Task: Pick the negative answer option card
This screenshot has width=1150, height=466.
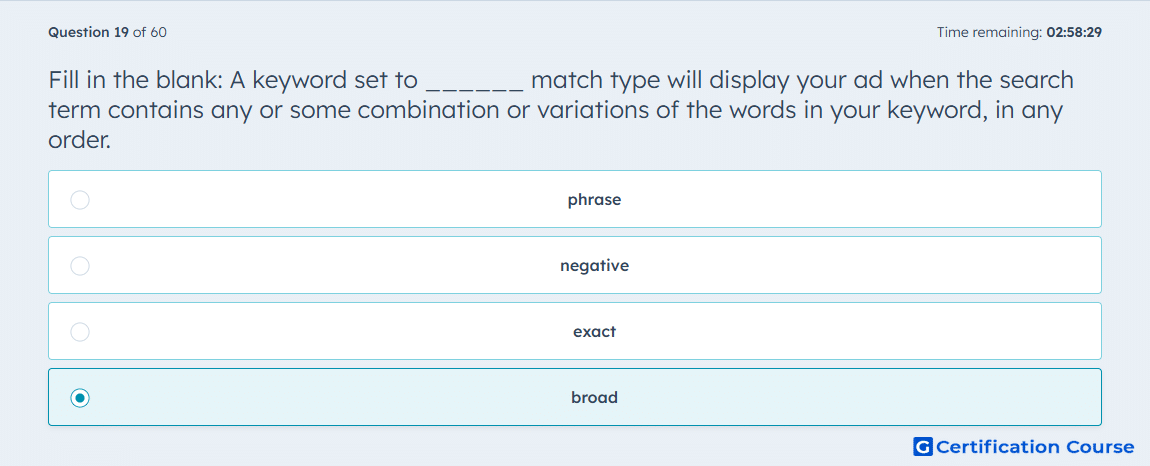Action: click(575, 265)
